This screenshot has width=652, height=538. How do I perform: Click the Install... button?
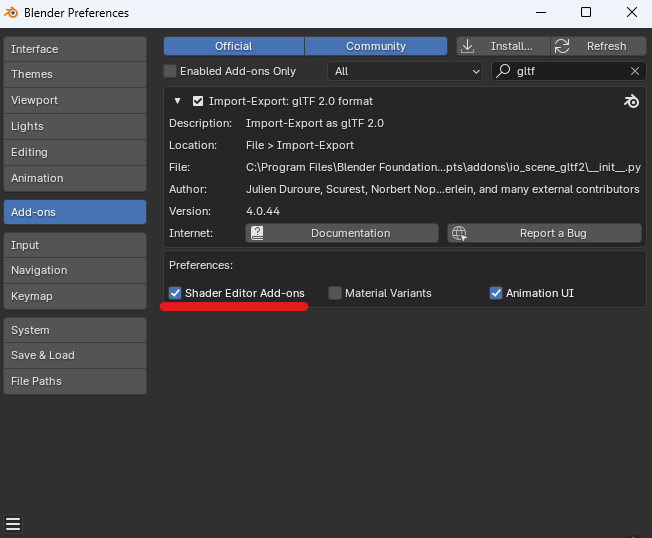point(503,46)
